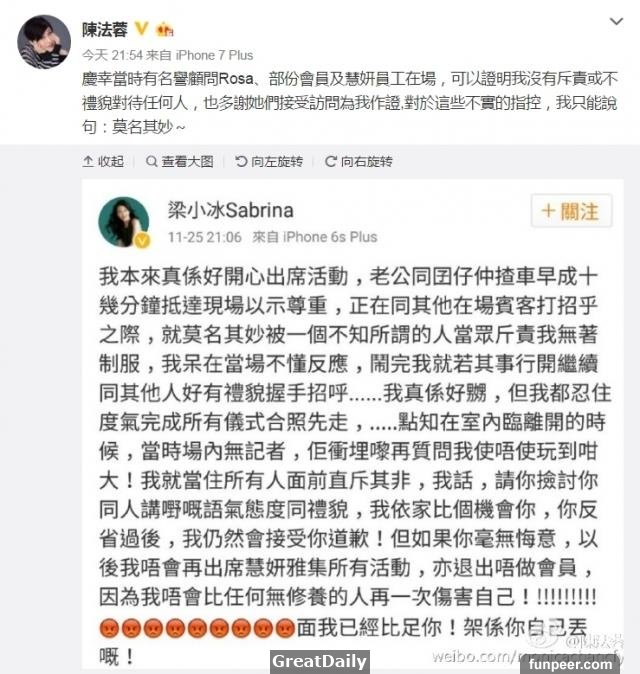Viewport: 640px width, 674px height.
Task: Click the 收起 up-arrow icon
Action: pos(88,161)
